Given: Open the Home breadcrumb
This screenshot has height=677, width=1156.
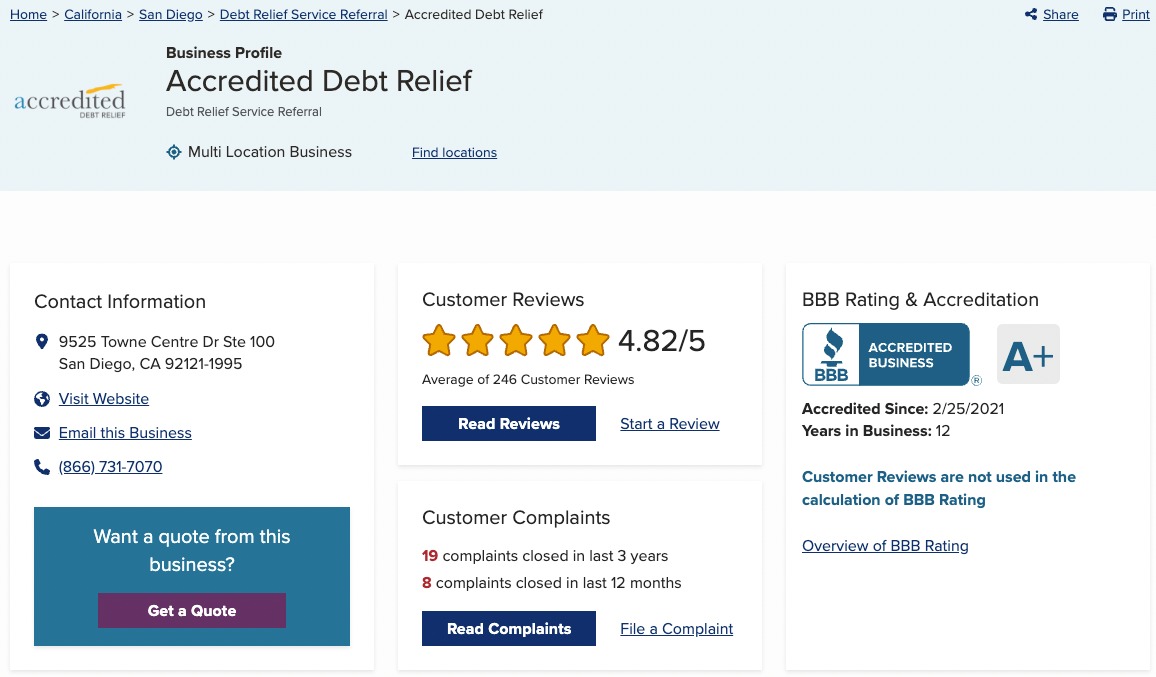Looking at the screenshot, I should [28, 14].
